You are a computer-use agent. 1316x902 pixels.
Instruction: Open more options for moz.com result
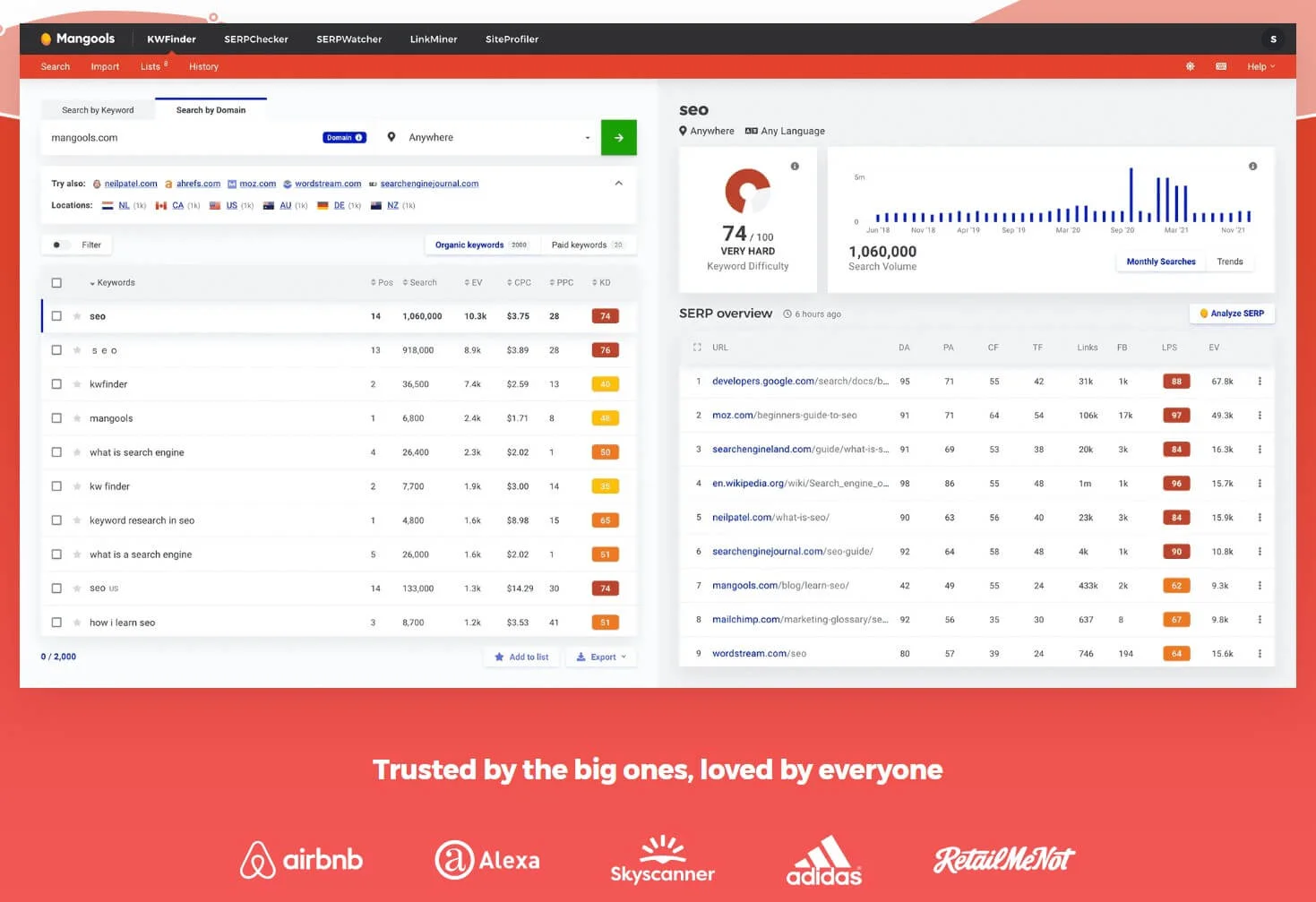[1260, 416]
